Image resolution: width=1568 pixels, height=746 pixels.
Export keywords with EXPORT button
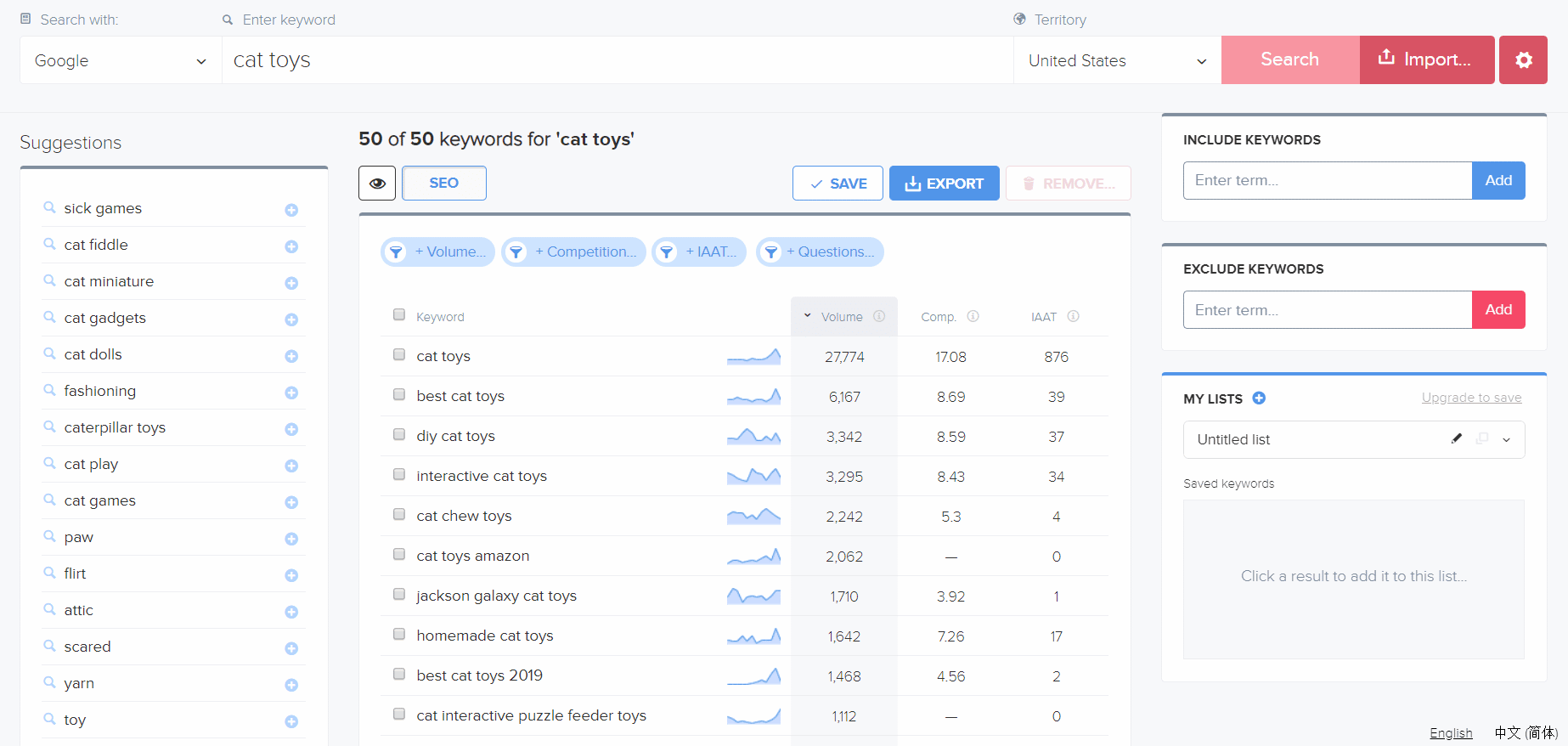[x=945, y=184]
